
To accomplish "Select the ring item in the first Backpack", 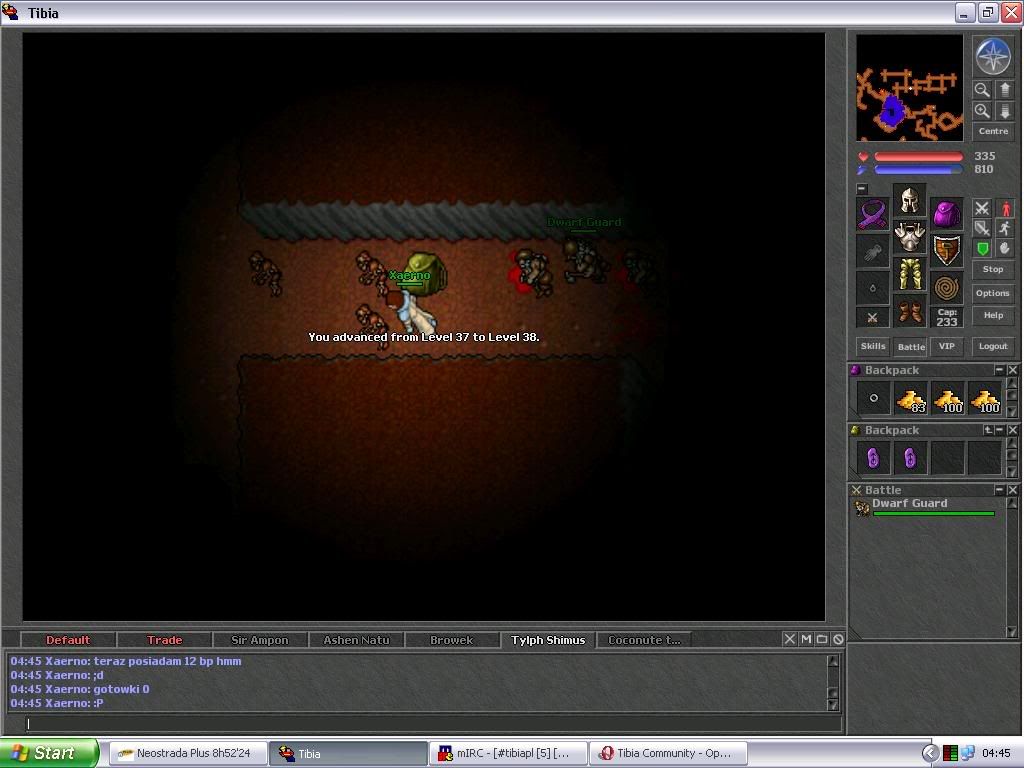I will click(873, 398).
